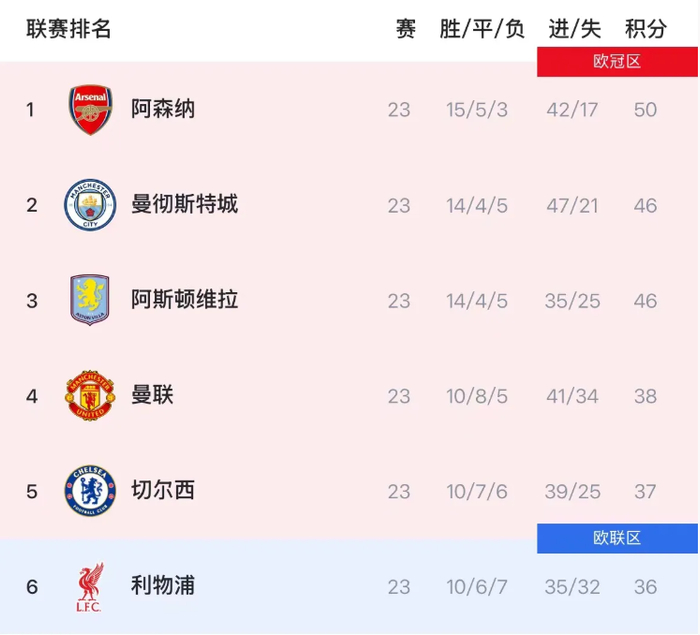Tap the Liverpool LFC crest icon
The width and height of the screenshot is (700, 635).
tap(91, 586)
